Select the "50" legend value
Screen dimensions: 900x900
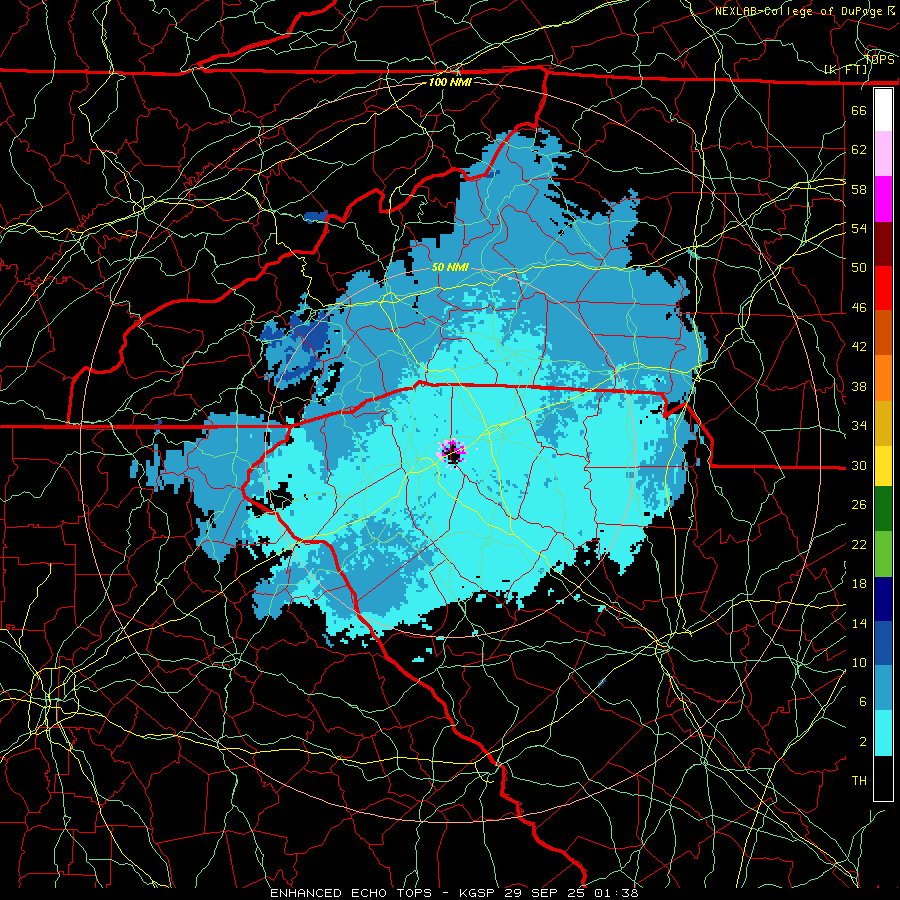tap(859, 267)
